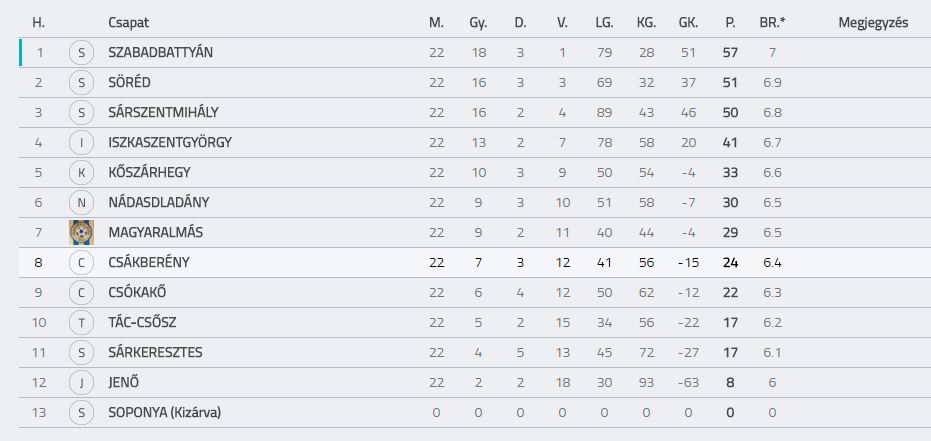Select the BR.* column header
Viewport: 931px width, 441px height.
772,23
